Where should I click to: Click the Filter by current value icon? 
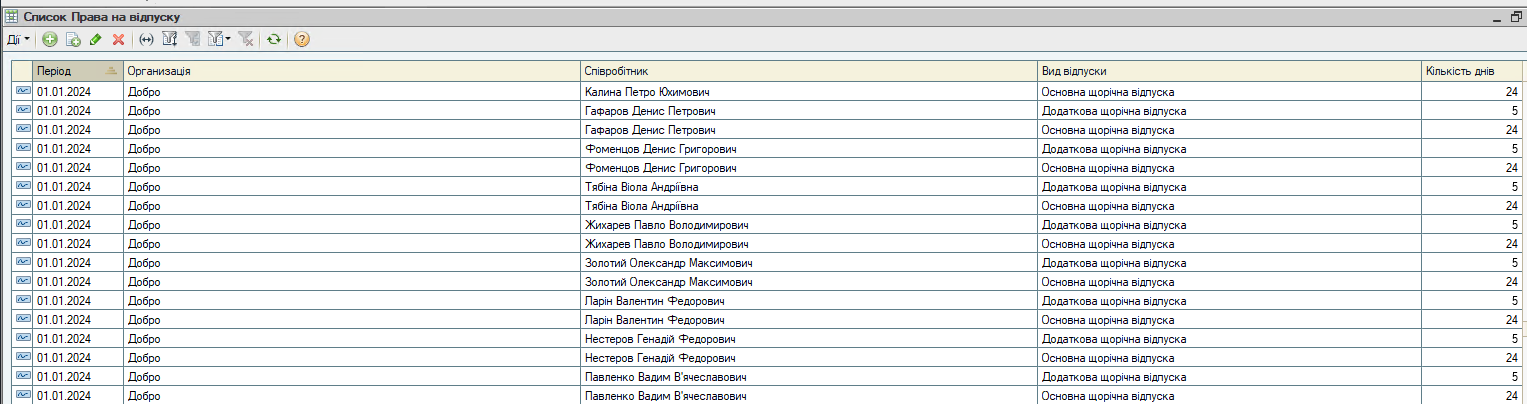pos(193,39)
